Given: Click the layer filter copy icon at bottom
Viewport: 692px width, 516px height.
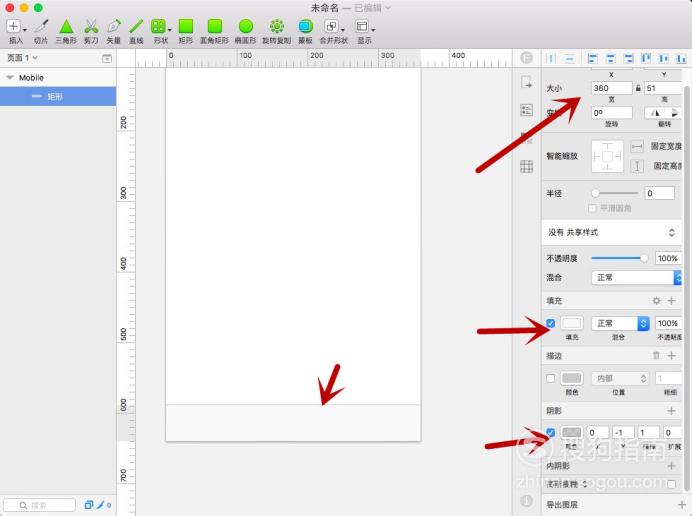Looking at the screenshot, I should [x=89, y=505].
